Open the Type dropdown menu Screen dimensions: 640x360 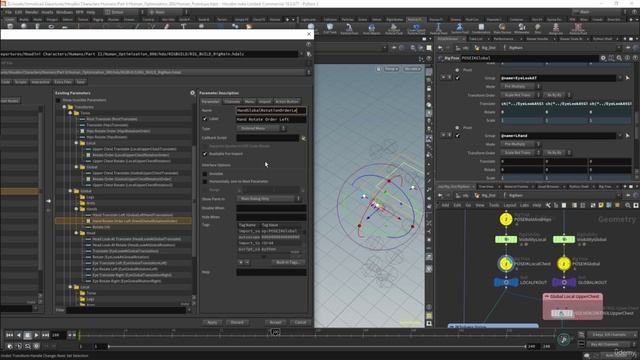tap(261, 129)
